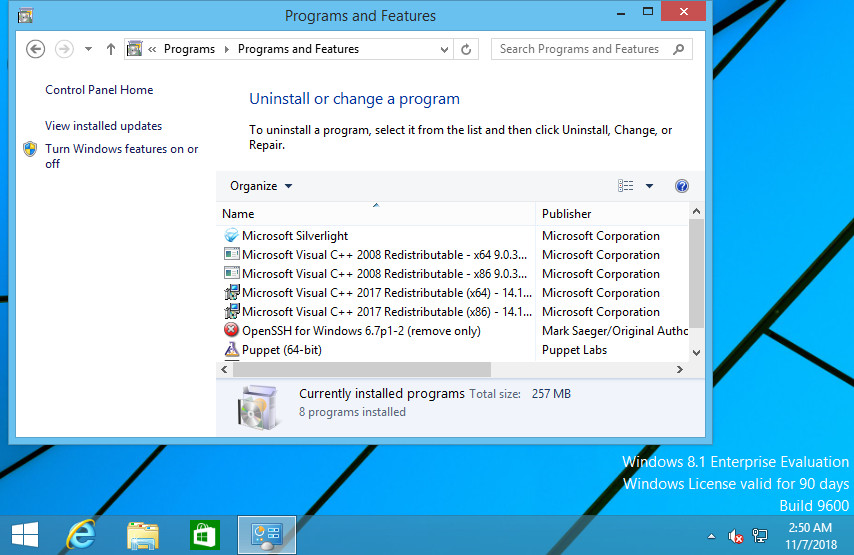Open the Windows Store taskbar icon

[x=205, y=535]
